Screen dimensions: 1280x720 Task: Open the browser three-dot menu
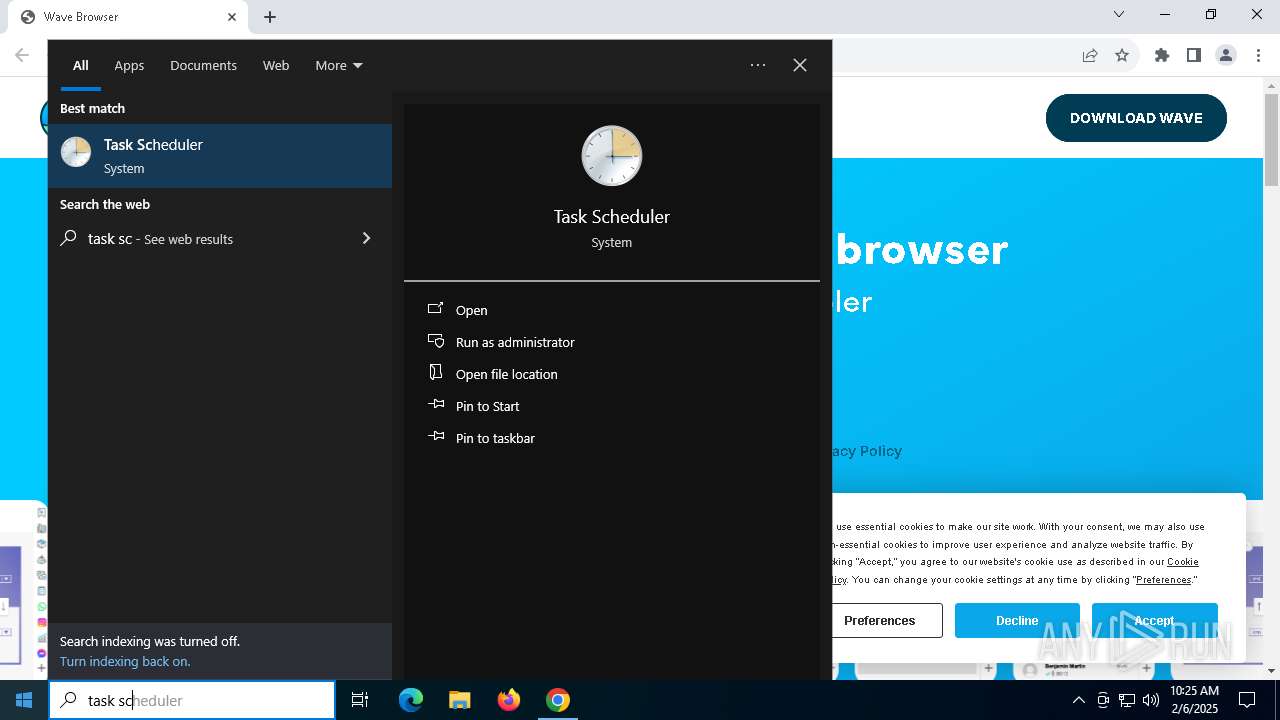coord(1258,55)
